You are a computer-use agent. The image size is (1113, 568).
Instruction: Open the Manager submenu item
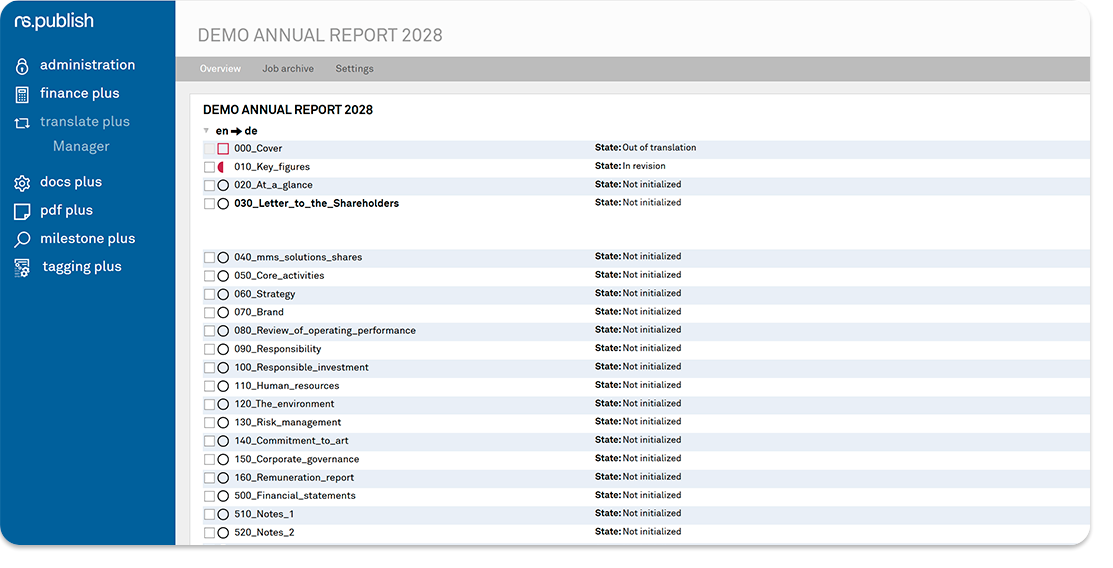click(x=81, y=147)
